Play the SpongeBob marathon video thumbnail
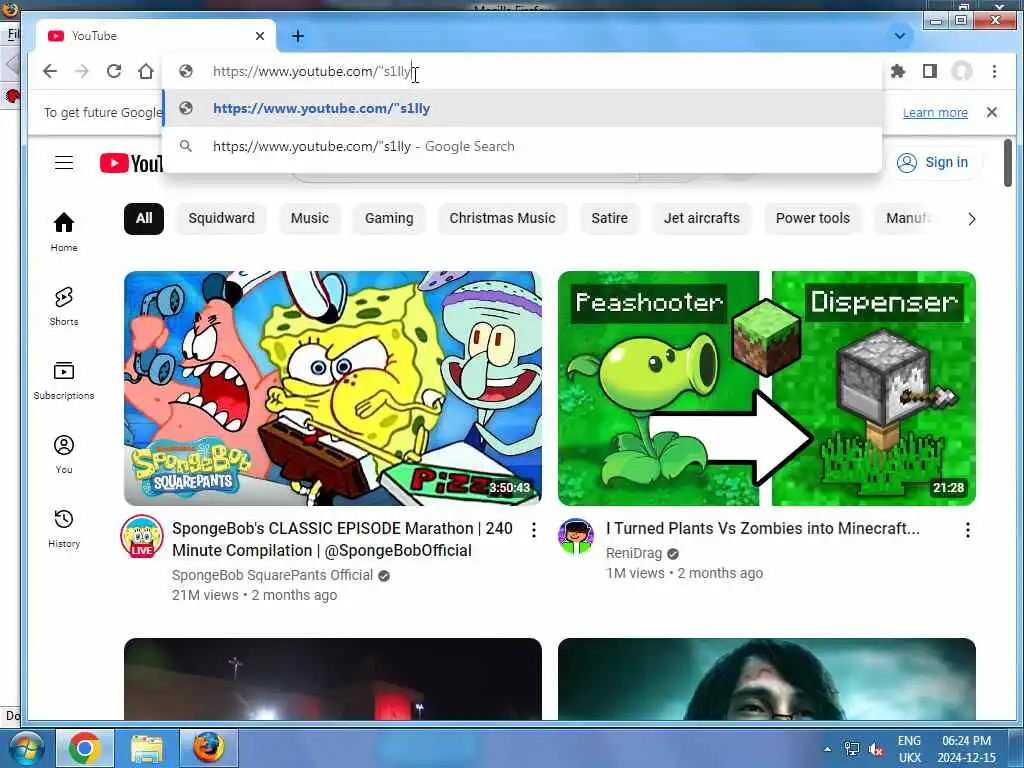The image size is (1024, 768). 332,388
